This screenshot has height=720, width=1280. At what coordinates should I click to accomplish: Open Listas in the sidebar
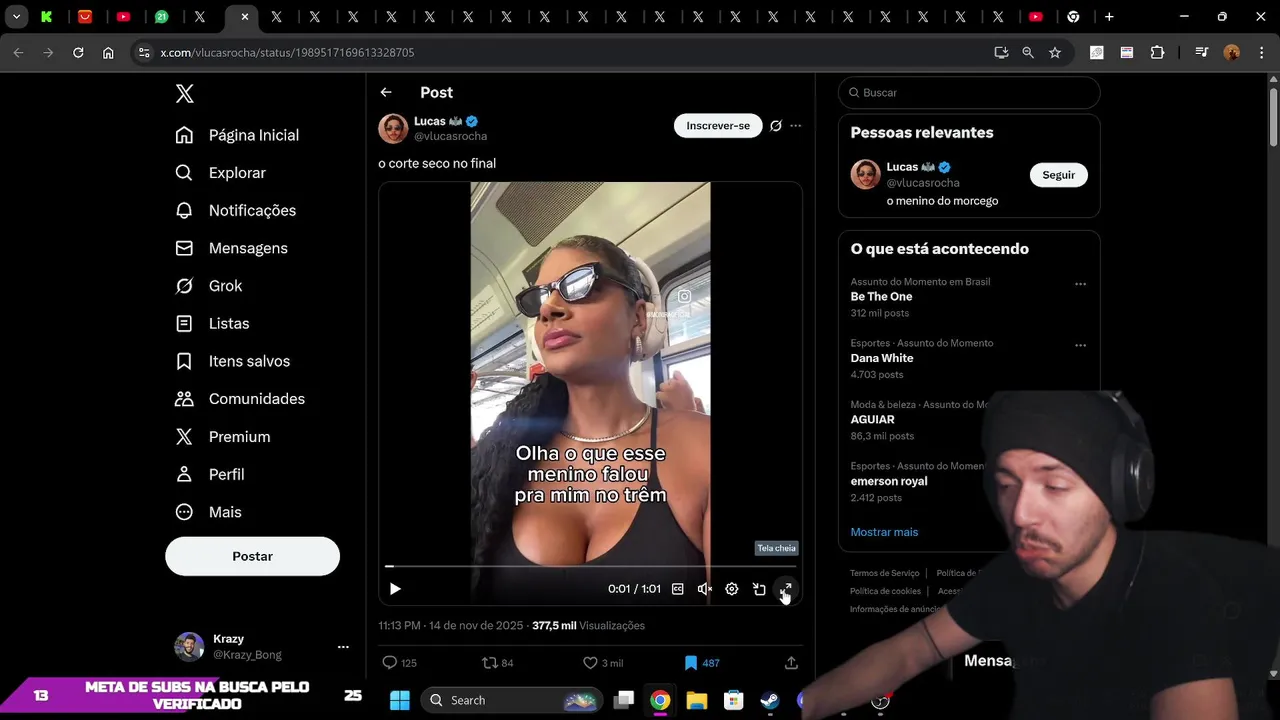coord(212,323)
